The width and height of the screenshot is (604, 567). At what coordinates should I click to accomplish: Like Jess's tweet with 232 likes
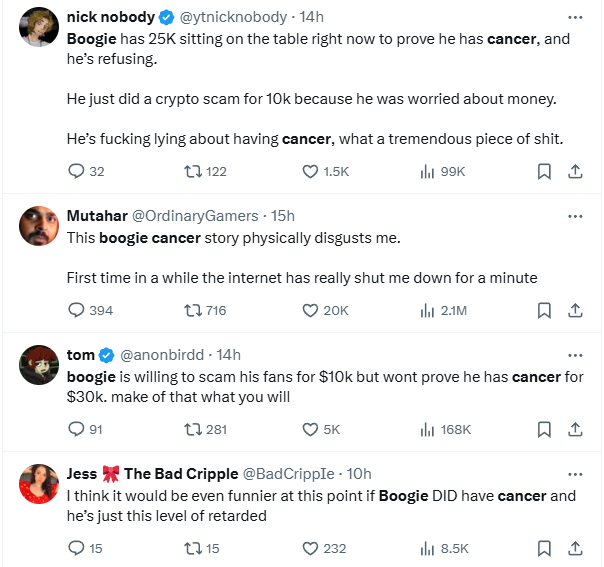[310, 549]
